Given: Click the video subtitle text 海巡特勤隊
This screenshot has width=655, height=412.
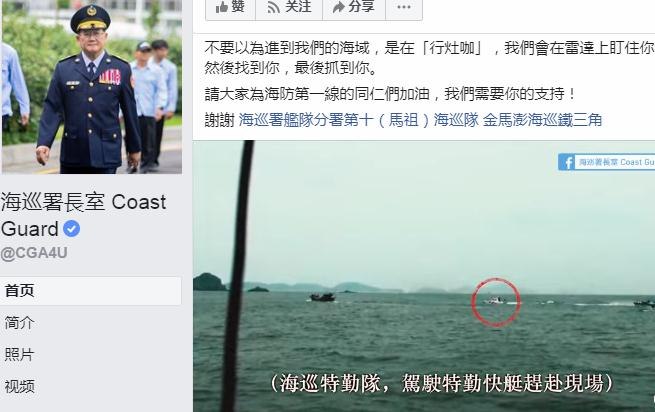Looking at the screenshot, I should coord(330,383).
